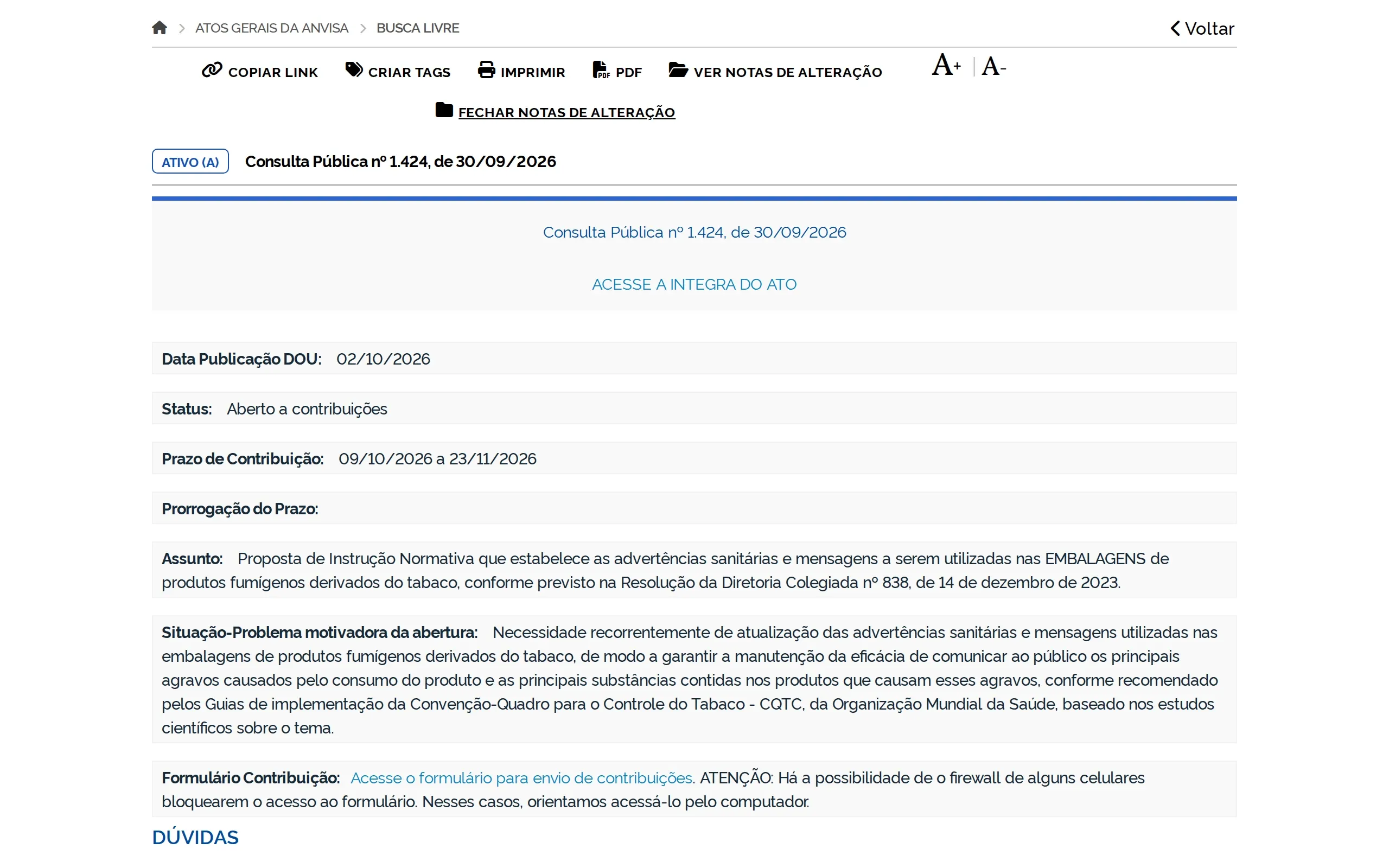Click Voltar text
Viewport: 1389px width, 868px height.
point(1209,29)
